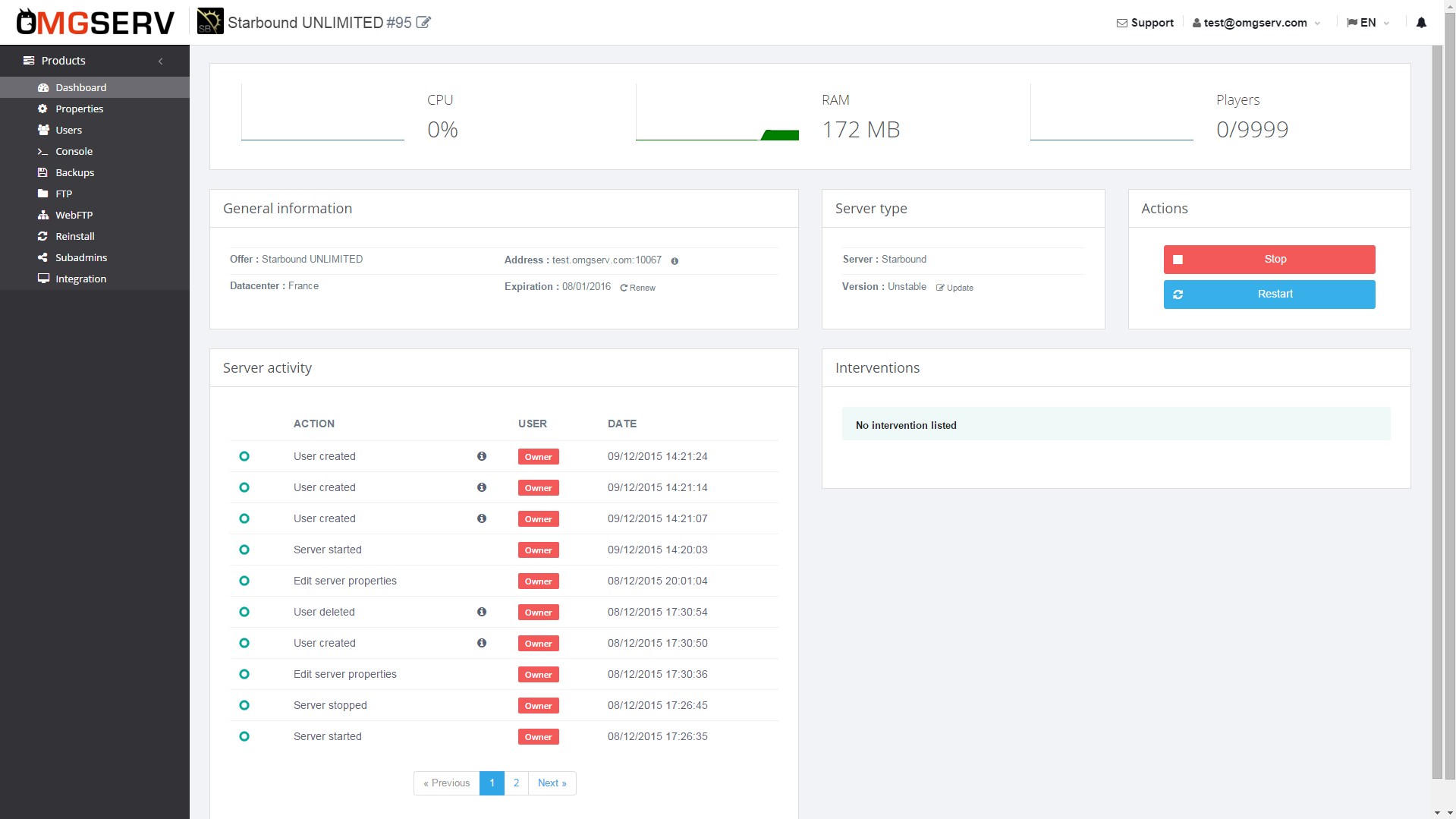The height and width of the screenshot is (819, 1456).
Task: Collapse sidebar with Products chevron
Action: coord(160,61)
